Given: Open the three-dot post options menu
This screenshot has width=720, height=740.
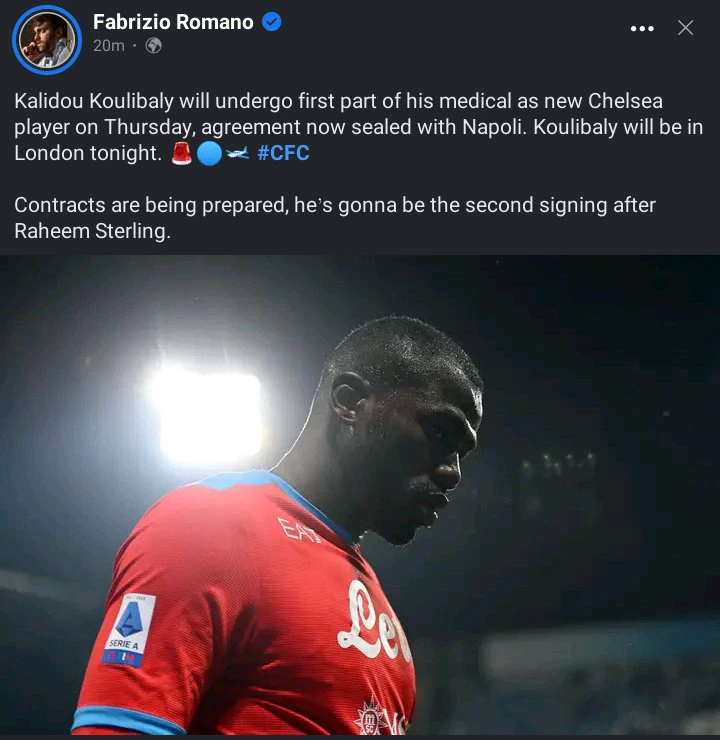Looking at the screenshot, I should pyautogui.click(x=642, y=28).
